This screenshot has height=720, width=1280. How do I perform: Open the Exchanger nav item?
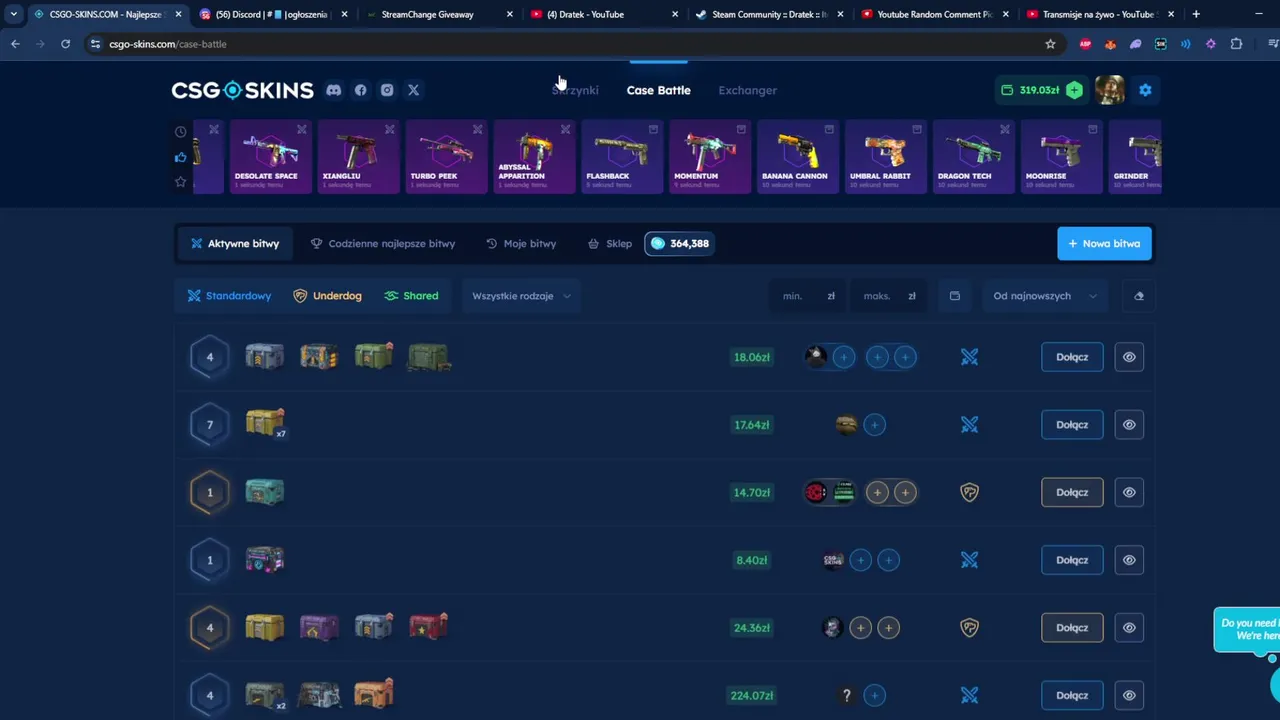(x=747, y=90)
